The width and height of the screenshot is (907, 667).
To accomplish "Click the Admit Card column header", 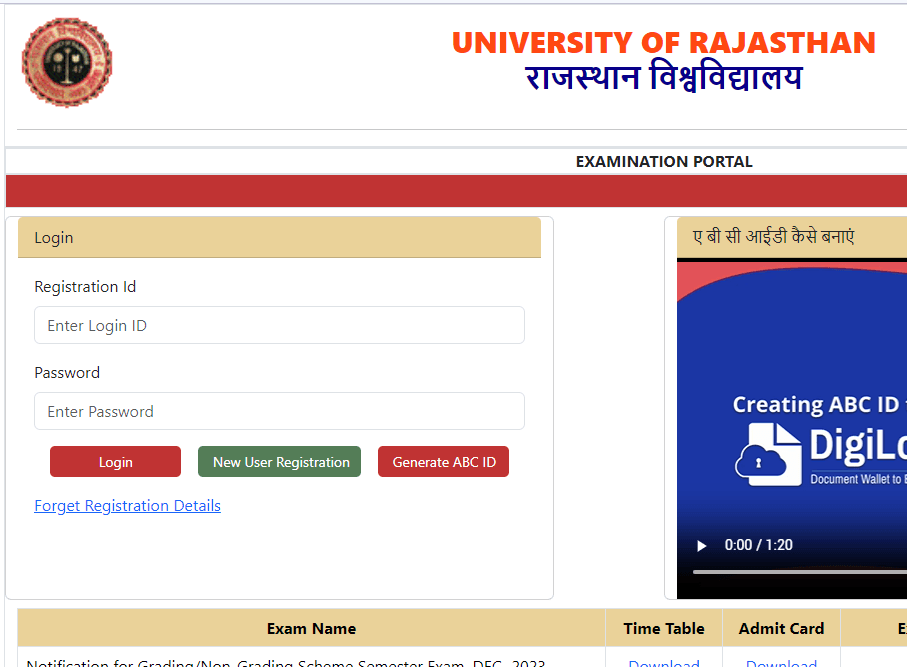I will coord(781,629).
